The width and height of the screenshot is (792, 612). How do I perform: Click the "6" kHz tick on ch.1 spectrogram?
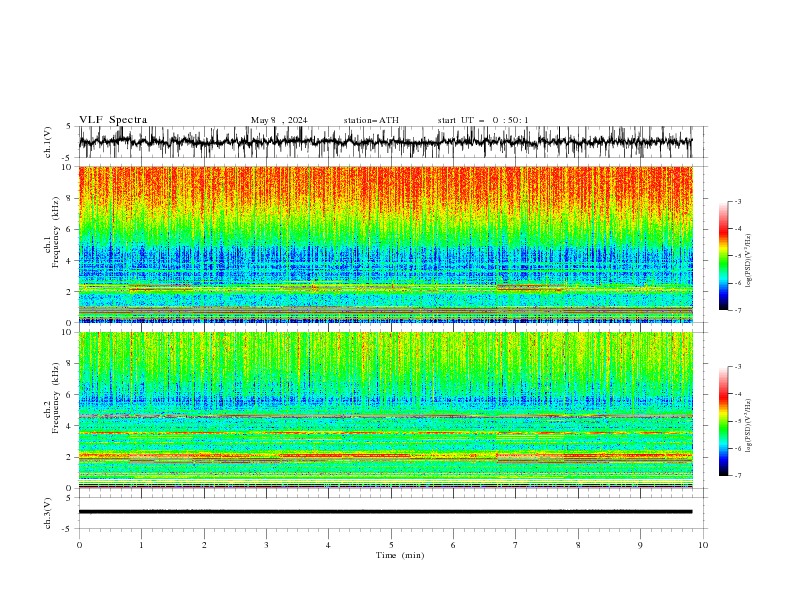click(x=69, y=229)
